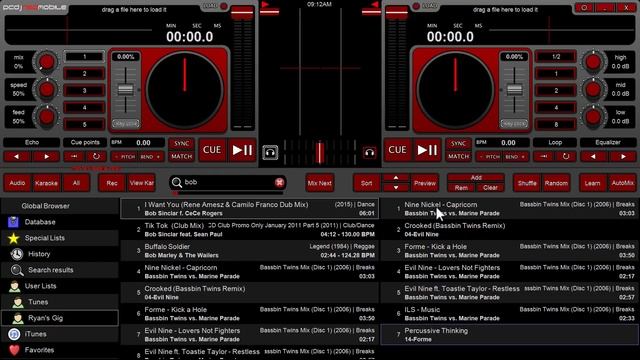
Task: Move selected track down arrow
Action: coord(396,188)
